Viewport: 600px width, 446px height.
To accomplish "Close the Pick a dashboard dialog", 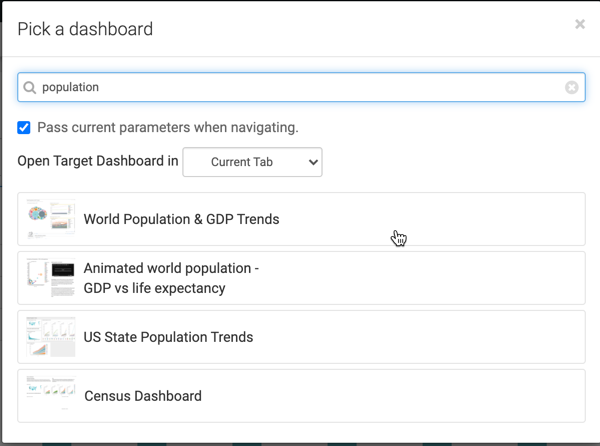I will (x=579, y=24).
